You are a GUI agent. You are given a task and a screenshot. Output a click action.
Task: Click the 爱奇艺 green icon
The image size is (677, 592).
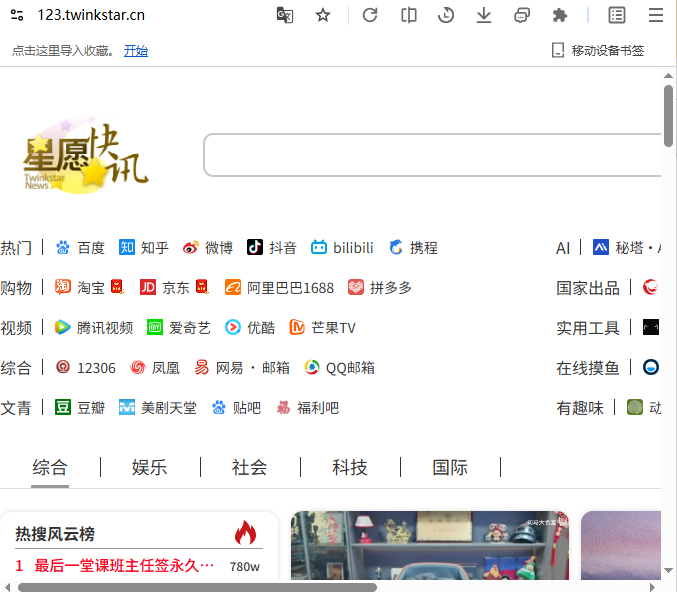(x=155, y=327)
